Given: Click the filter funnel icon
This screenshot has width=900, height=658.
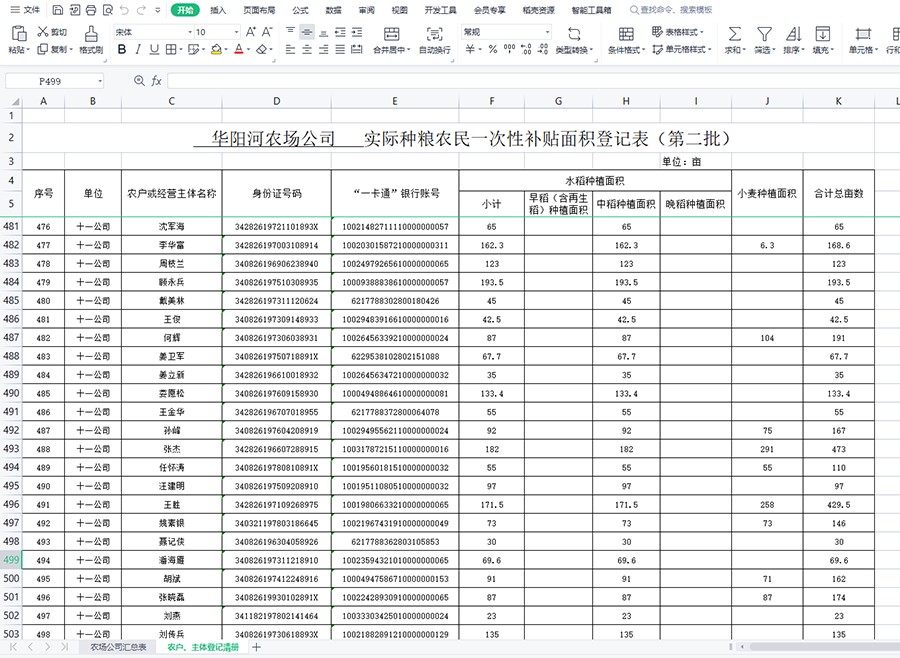Looking at the screenshot, I should (764, 33).
